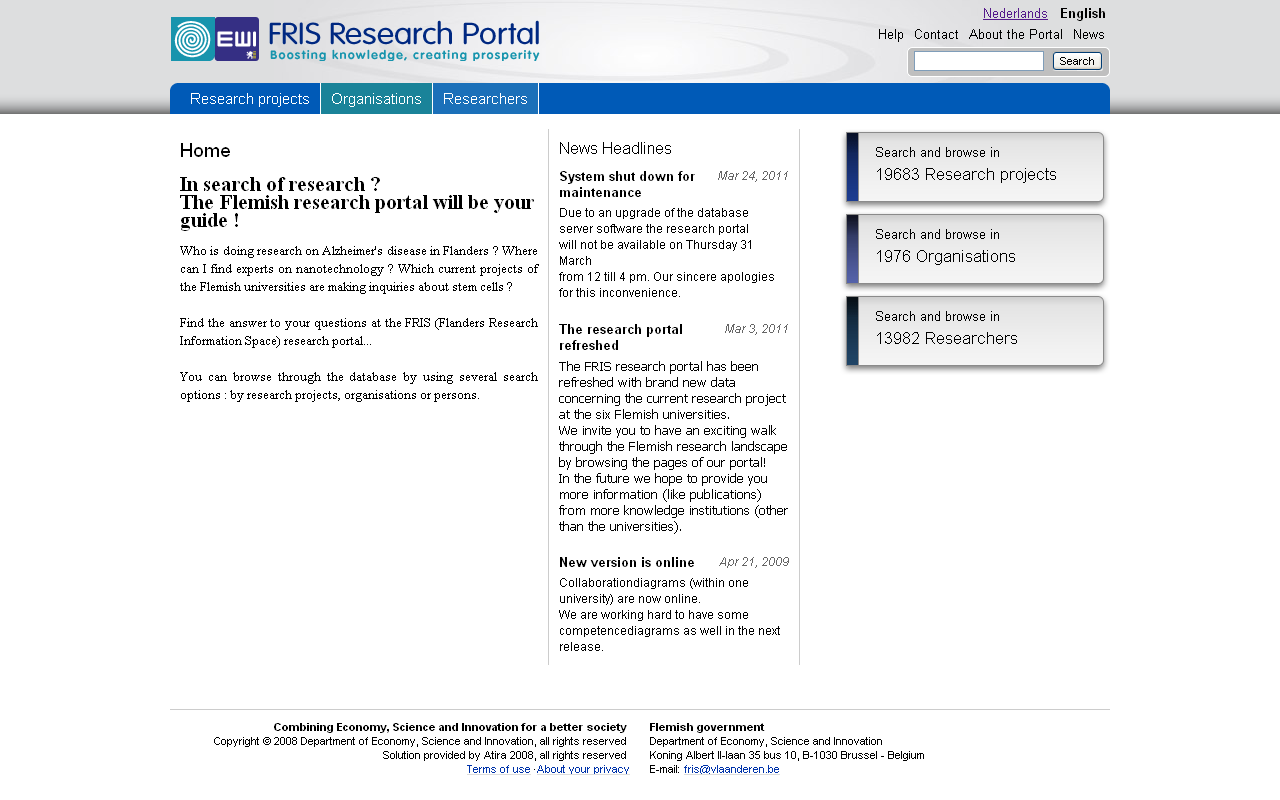Open the Research projects tab
The image size is (1280, 800).
pos(250,99)
